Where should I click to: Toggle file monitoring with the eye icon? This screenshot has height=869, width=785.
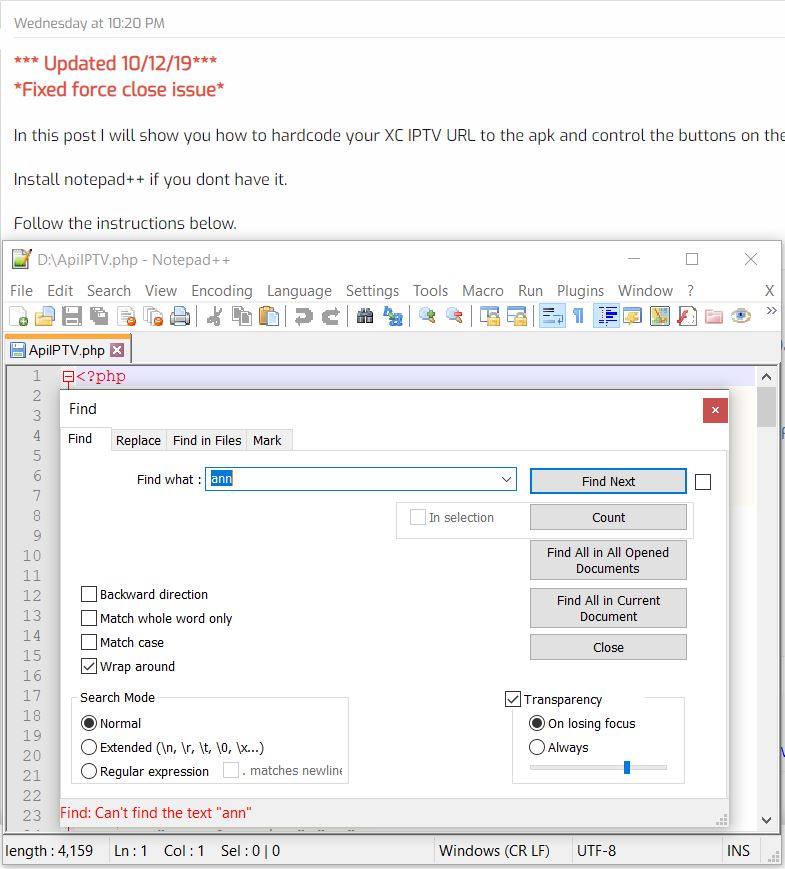tap(741, 316)
